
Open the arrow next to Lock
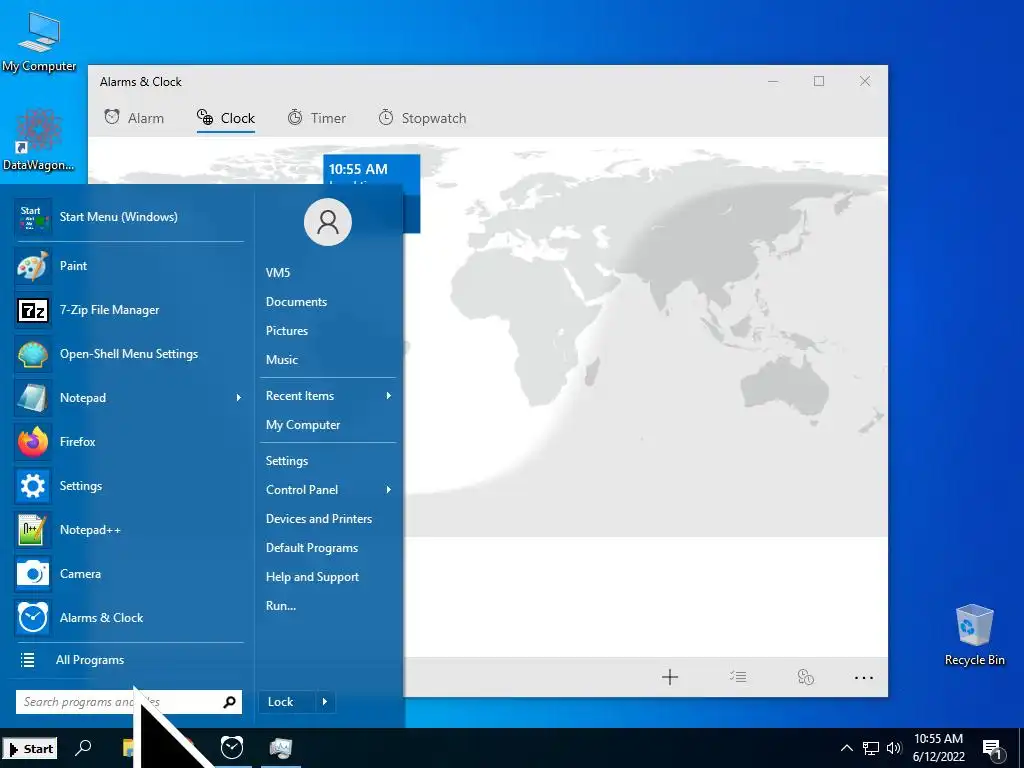(x=325, y=702)
